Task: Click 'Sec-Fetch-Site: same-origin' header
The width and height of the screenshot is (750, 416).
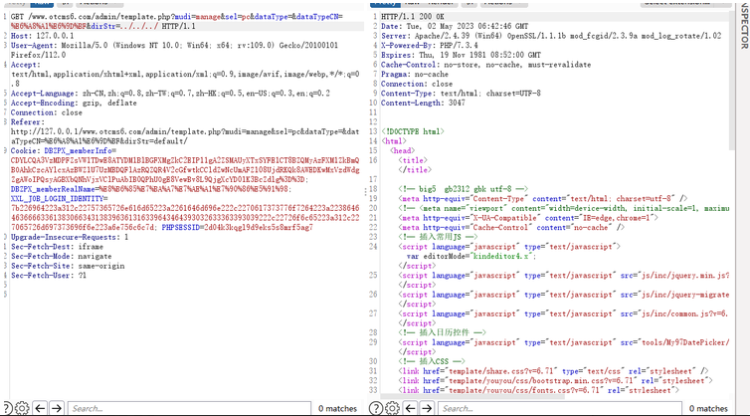Action: pos(67,265)
